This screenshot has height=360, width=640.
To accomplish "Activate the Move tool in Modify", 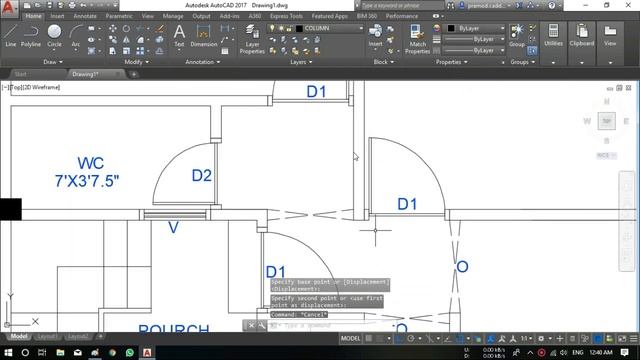I will click(x=113, y=29).
